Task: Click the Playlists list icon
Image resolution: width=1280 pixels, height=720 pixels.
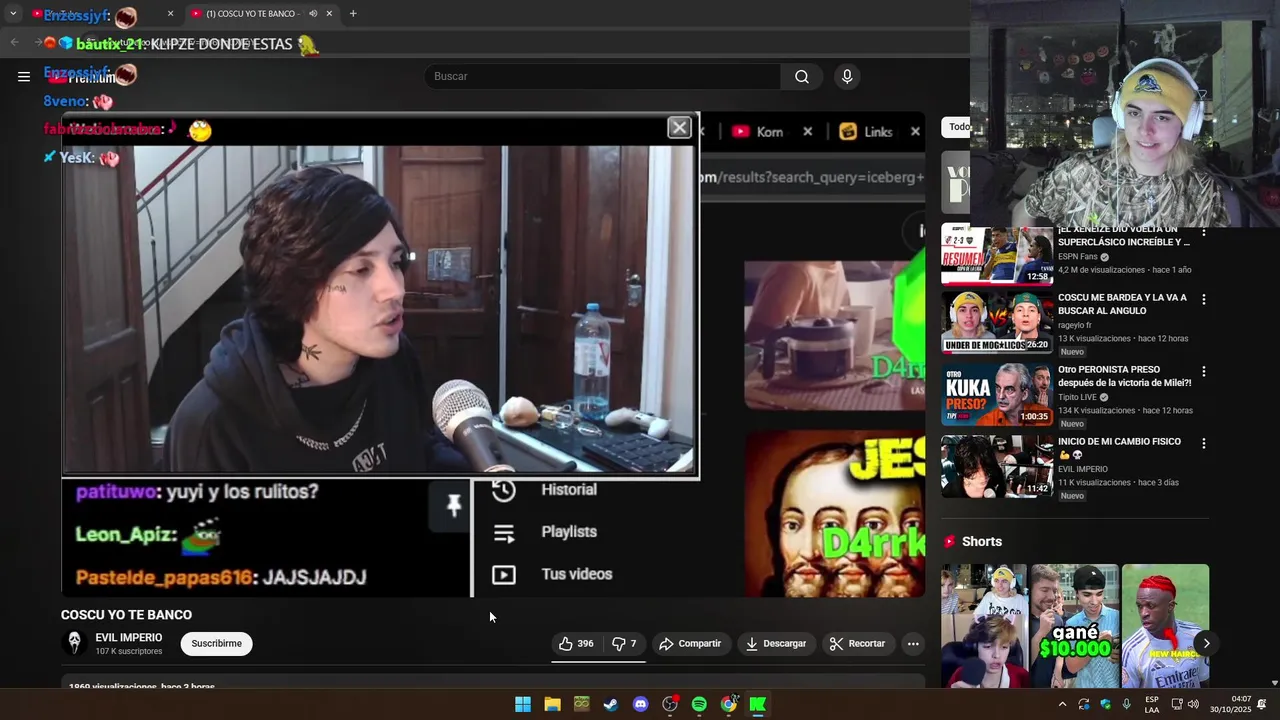Action: [504, 533]
